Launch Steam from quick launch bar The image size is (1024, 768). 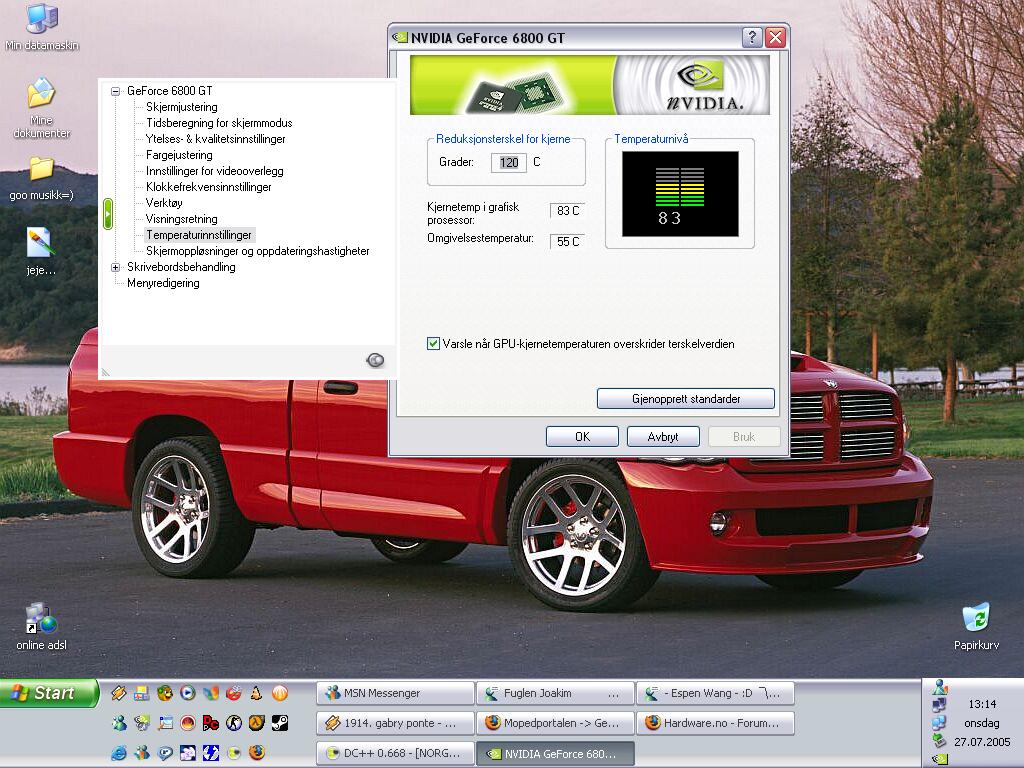pyautogui.click(x=279, y=723)
